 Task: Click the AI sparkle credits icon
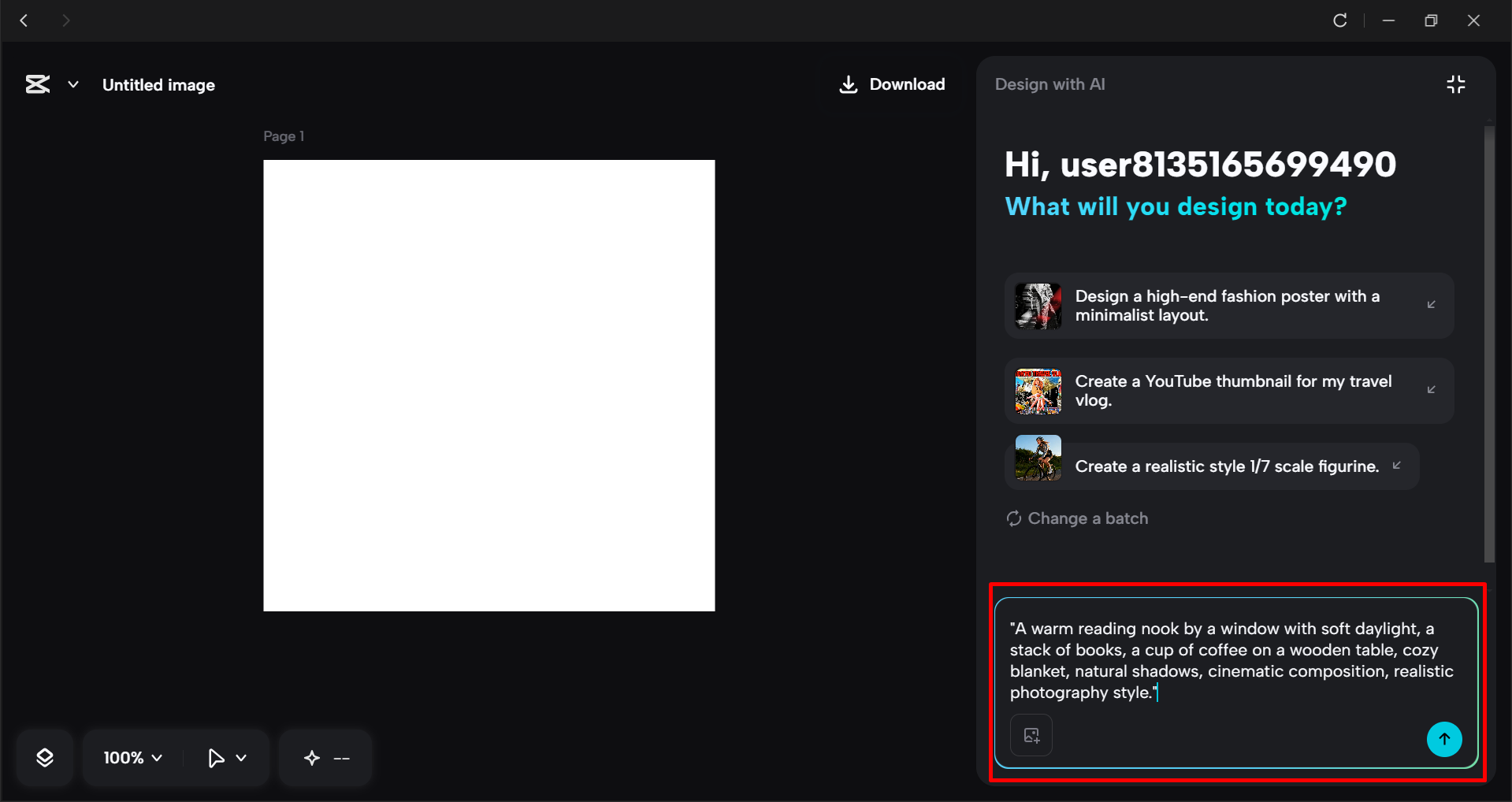310,757
